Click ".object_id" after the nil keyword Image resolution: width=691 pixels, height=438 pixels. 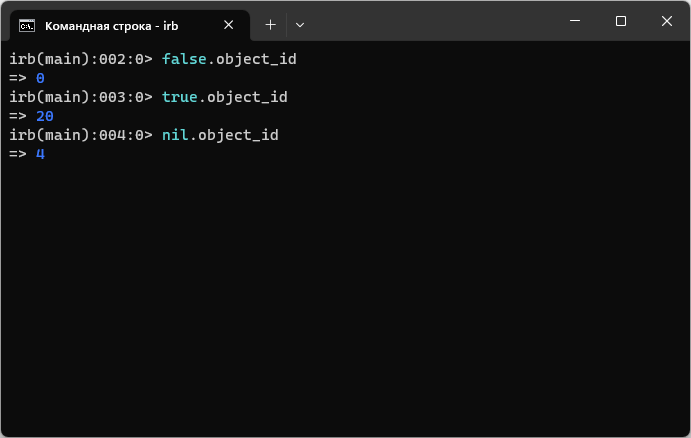point(233,135)
